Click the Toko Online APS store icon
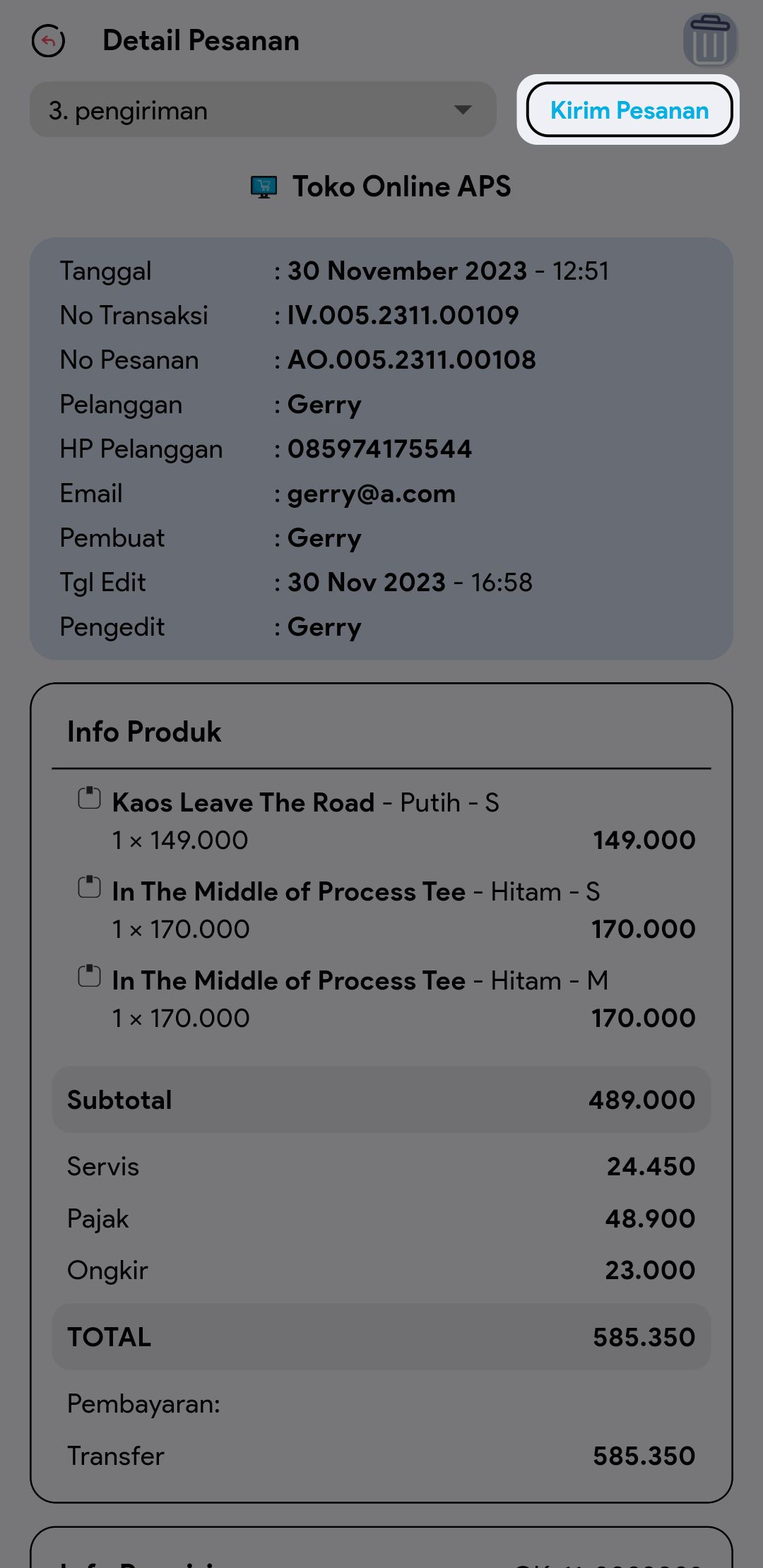Image resolution: width=763 pixels, height=1568 pixels. 264,187
